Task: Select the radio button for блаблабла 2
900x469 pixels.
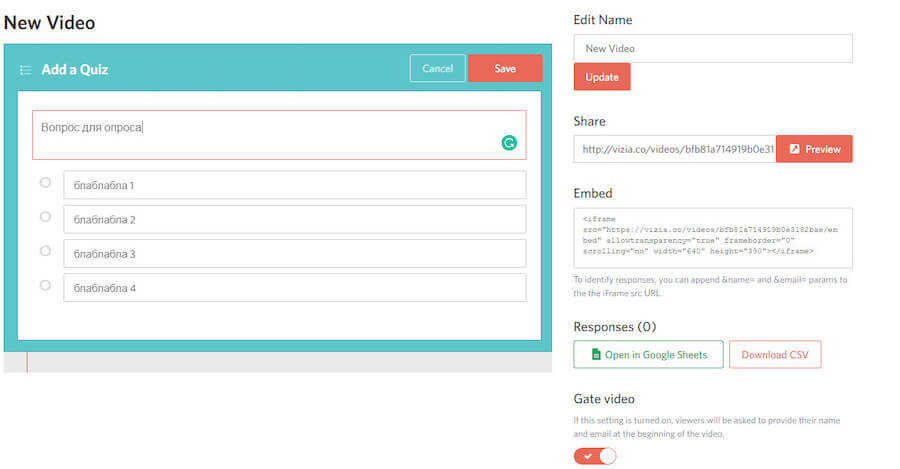Action: [x=45, y=217]
